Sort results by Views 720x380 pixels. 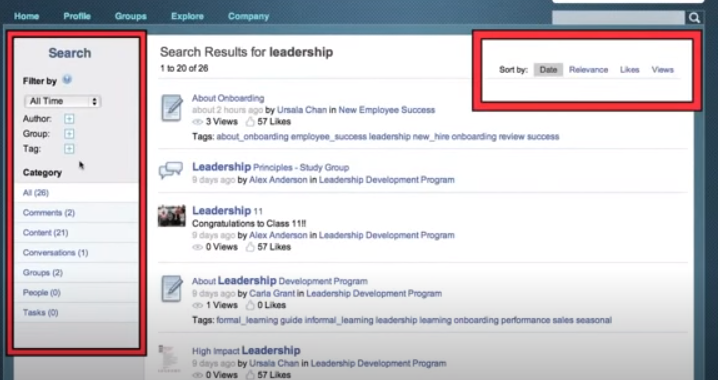(662, 70)
